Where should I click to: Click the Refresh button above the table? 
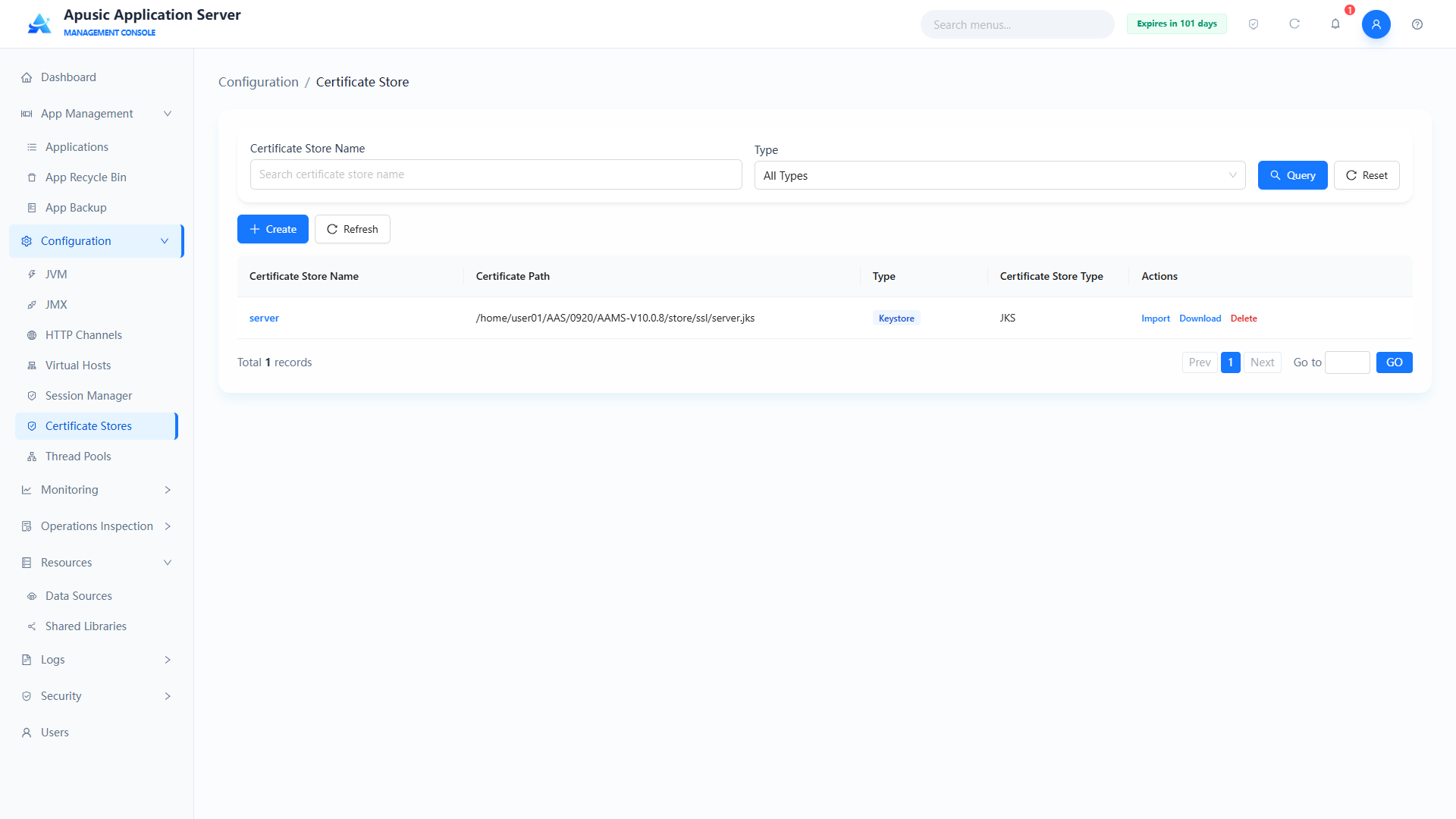click(353, 229)
